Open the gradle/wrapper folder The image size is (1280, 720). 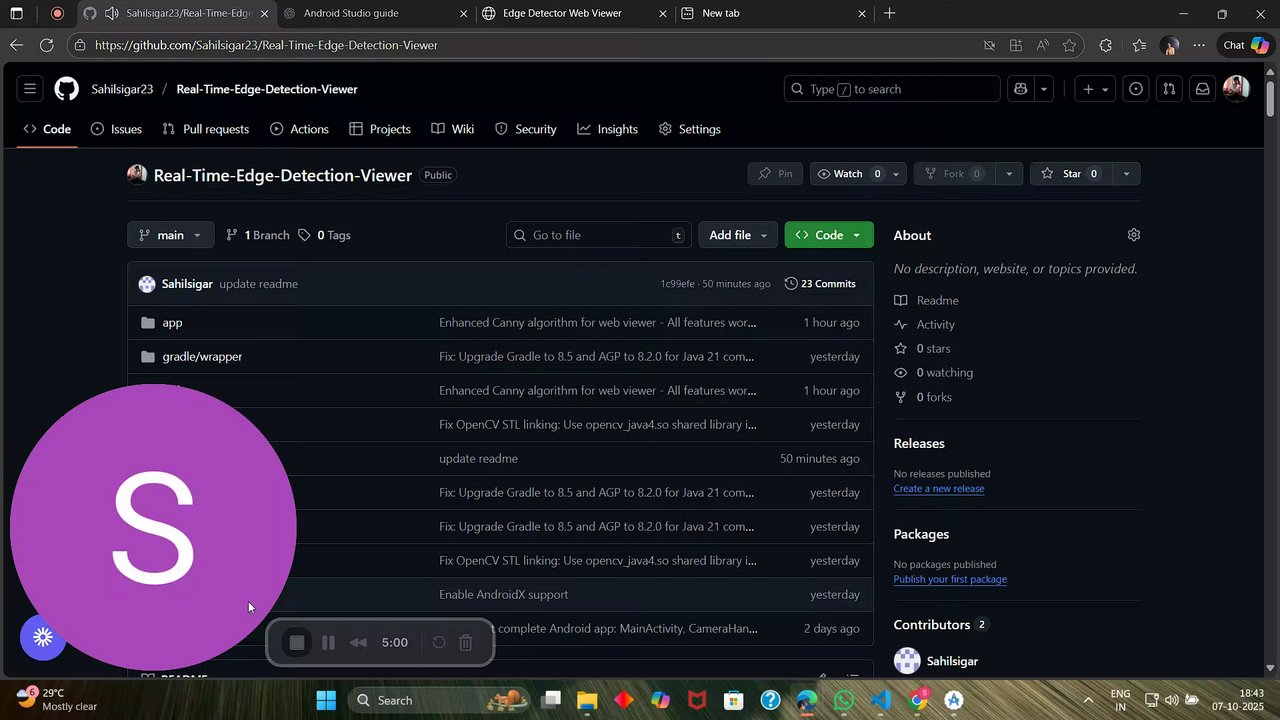coord(202,357)
